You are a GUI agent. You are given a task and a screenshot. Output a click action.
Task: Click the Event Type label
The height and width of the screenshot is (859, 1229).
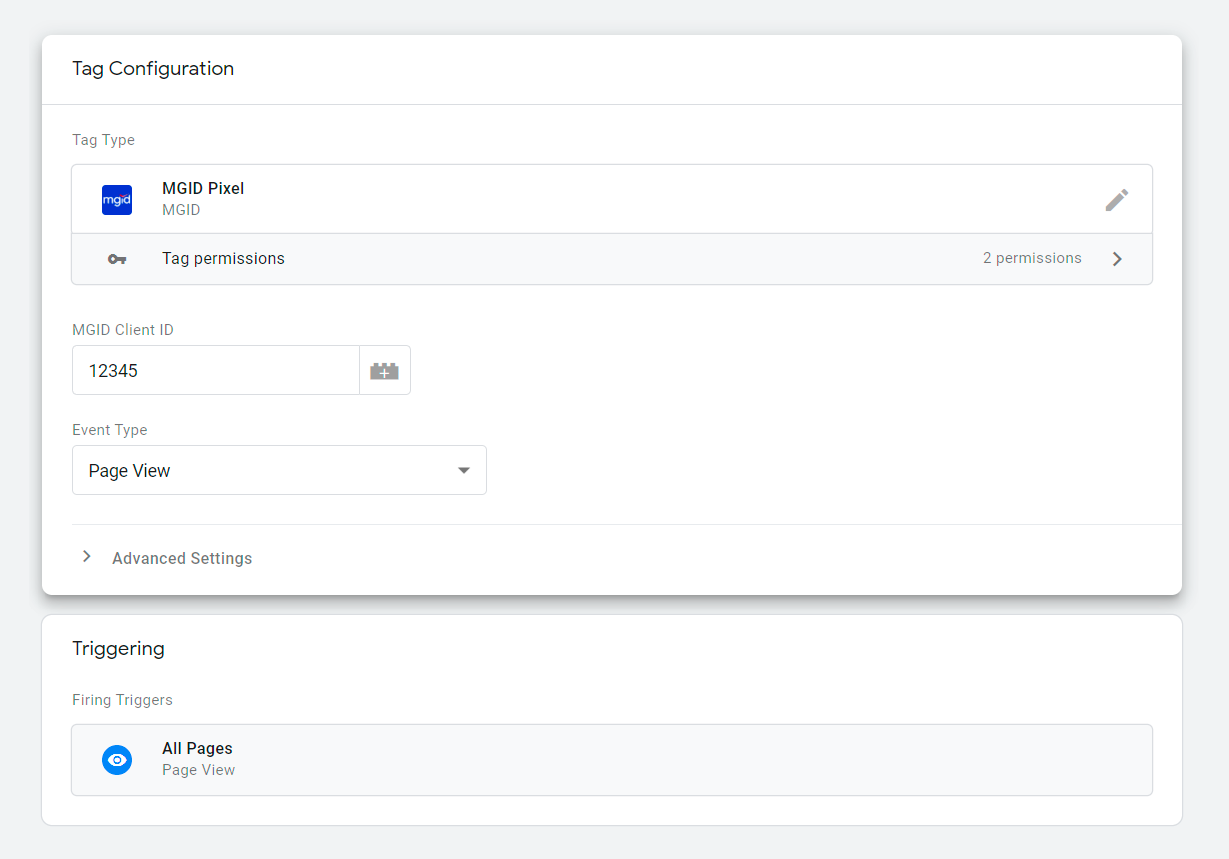click(110, 430)
